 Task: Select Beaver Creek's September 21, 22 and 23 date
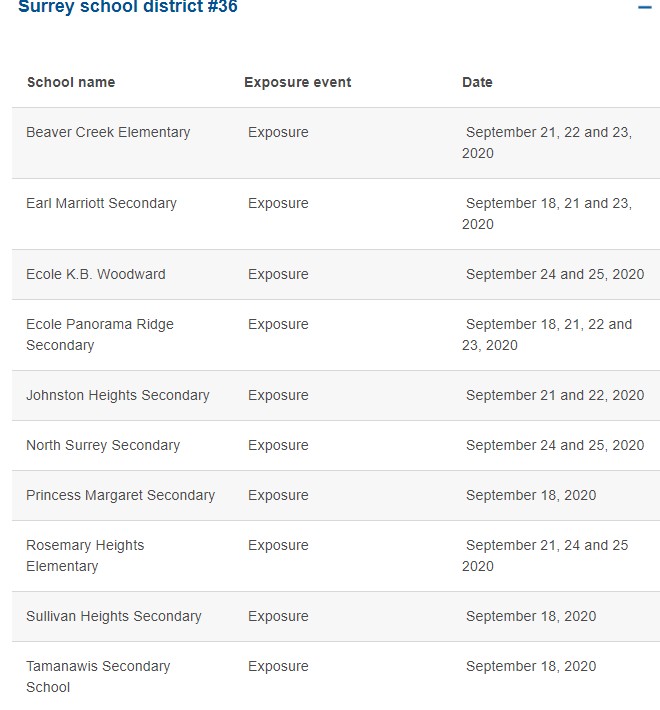(x=547, y=143)
